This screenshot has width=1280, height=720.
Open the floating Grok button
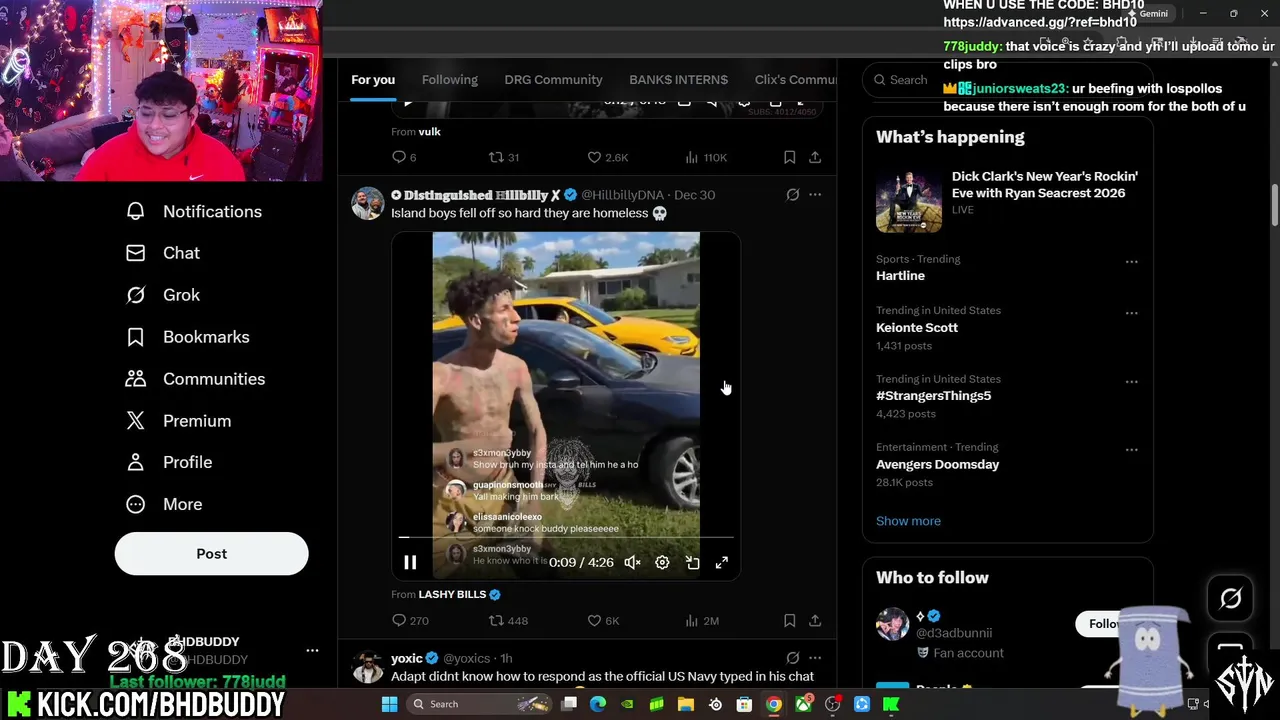coord(1231,599)
